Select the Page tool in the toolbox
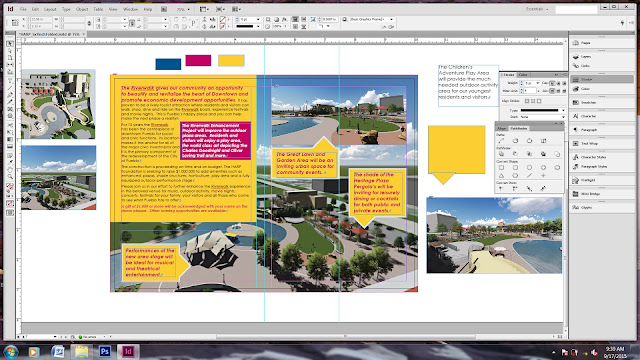The width and height of the screenshot is (640, 360). click(10, 58)
